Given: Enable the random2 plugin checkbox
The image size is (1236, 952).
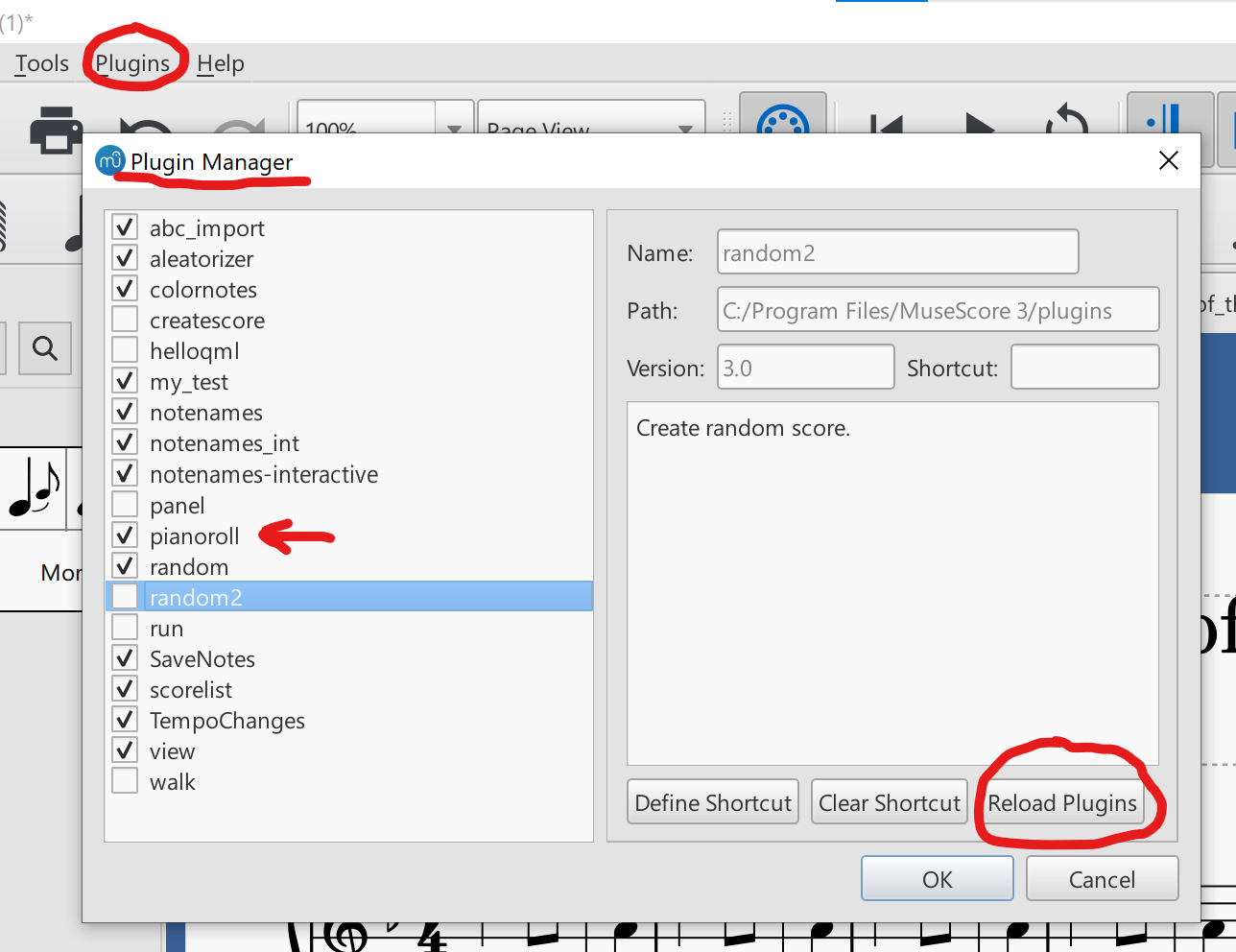Looking at the screenshot, I should pos(125,597).
